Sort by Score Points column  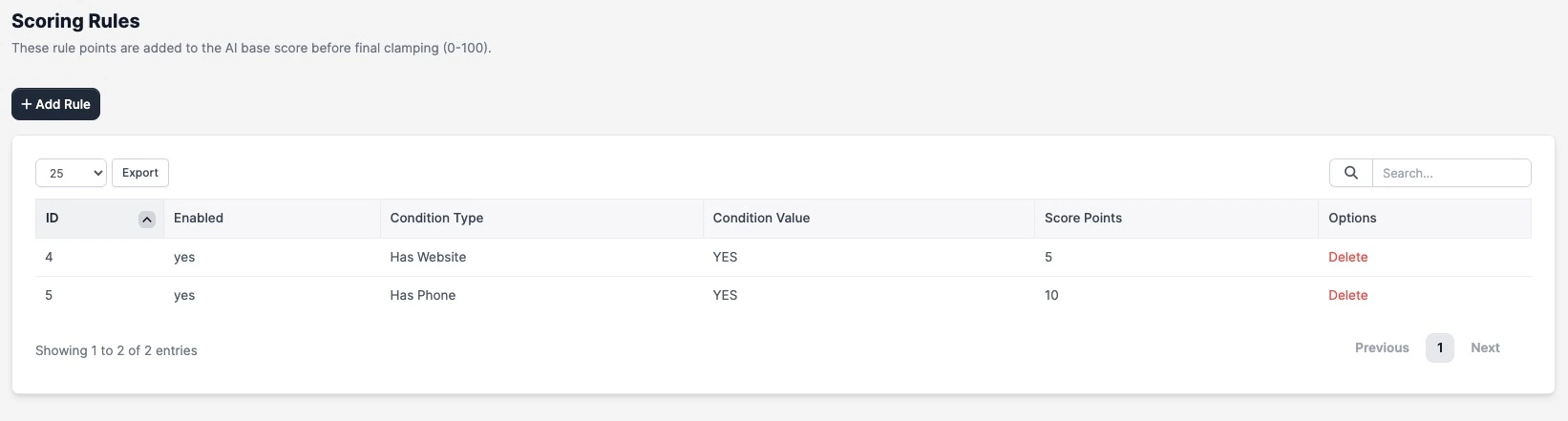[1083, 218]
